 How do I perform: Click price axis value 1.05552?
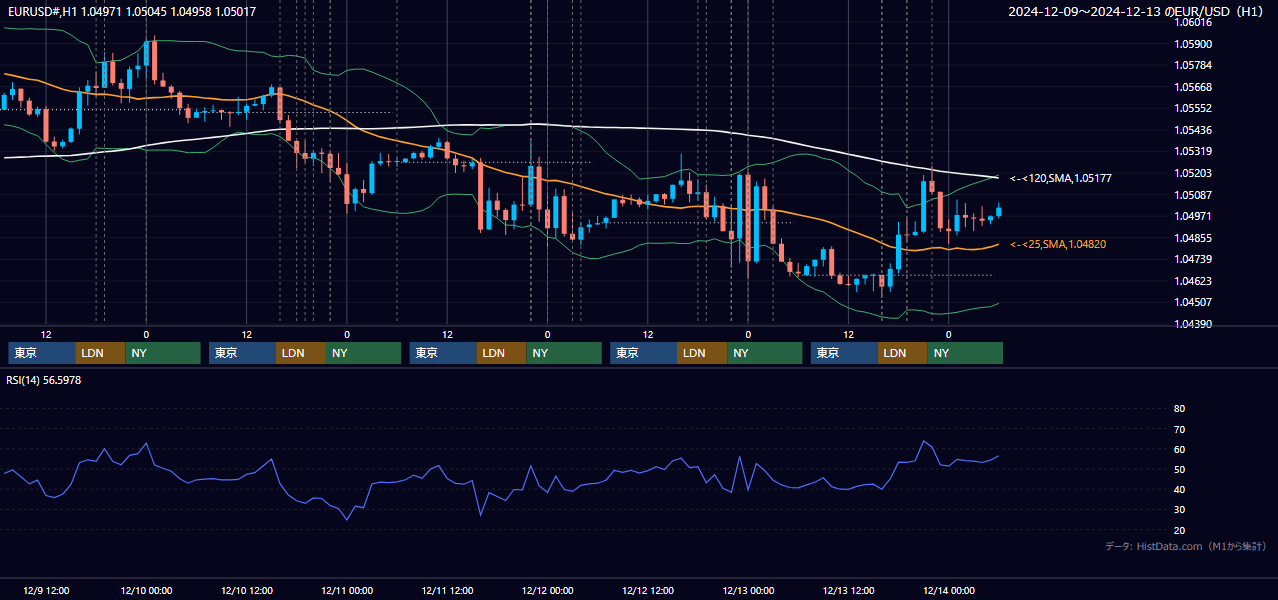click(1192, 108)
